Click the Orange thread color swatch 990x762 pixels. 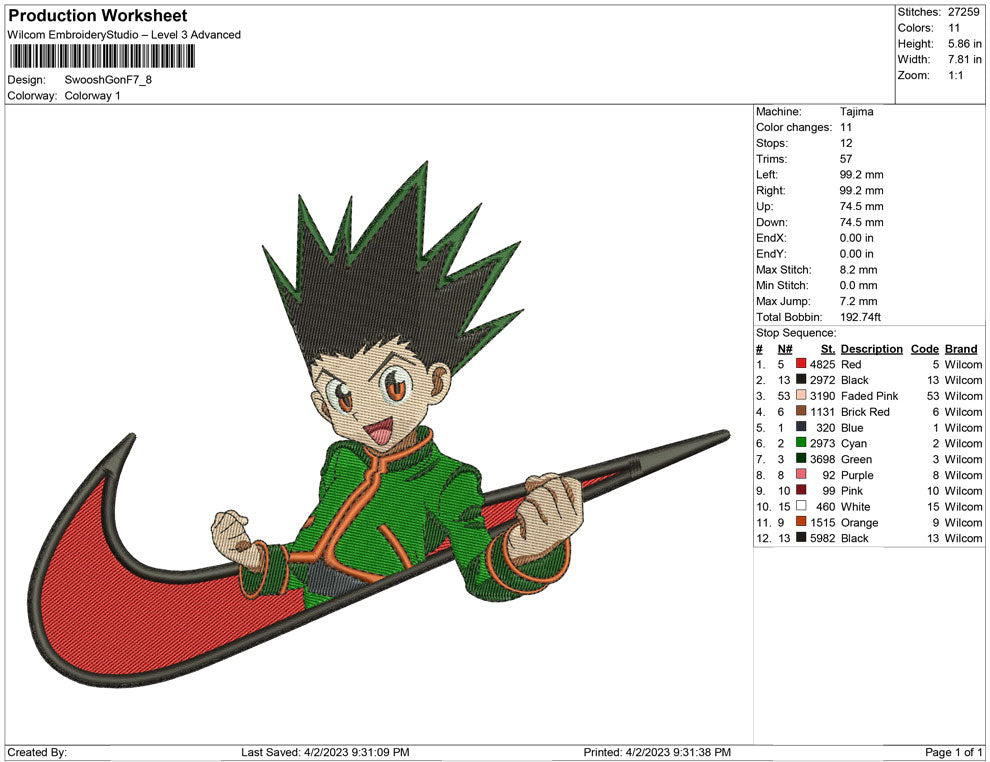pos(801,521)
